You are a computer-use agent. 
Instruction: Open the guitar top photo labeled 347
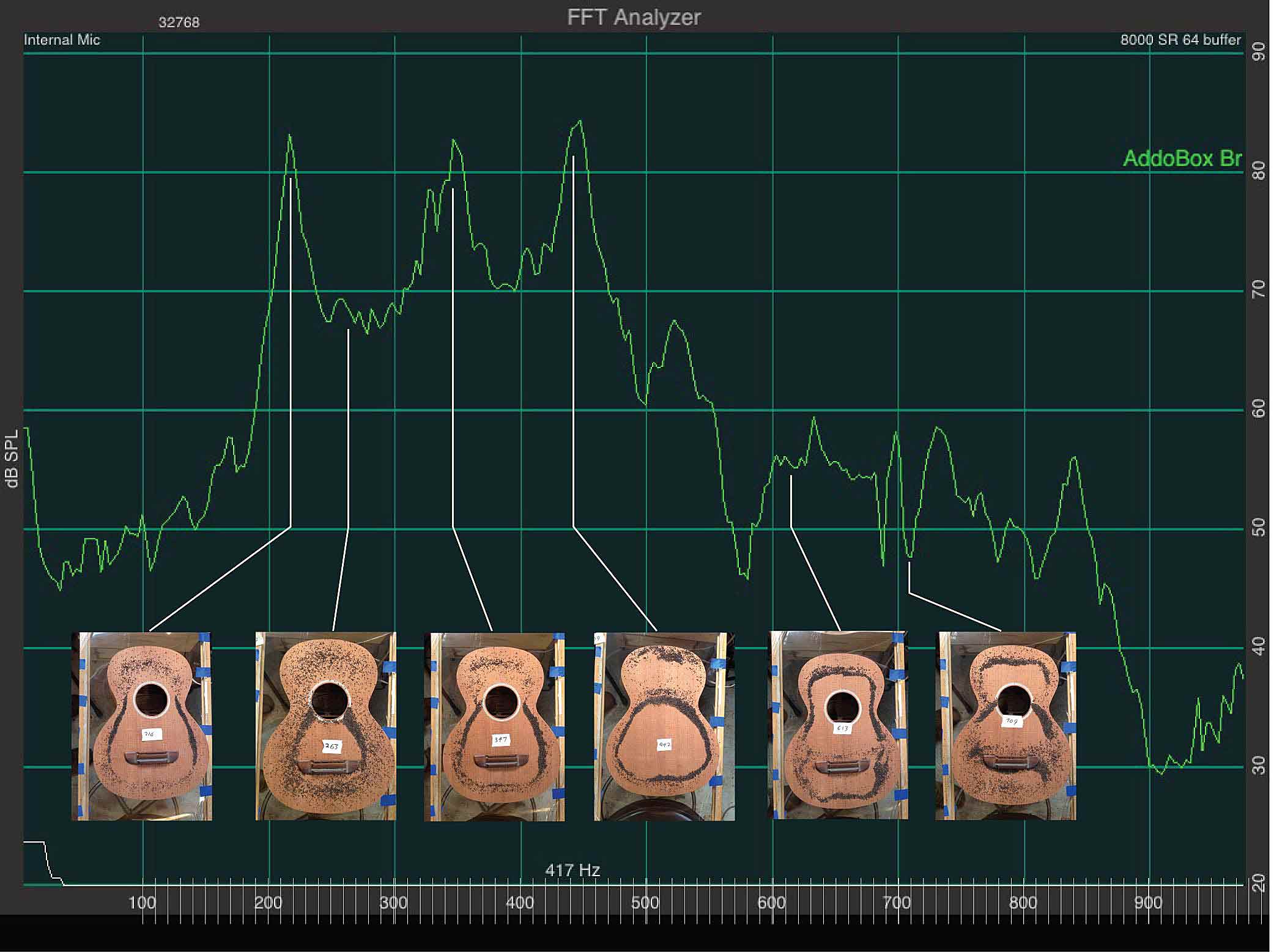click(x=494, y=726)
